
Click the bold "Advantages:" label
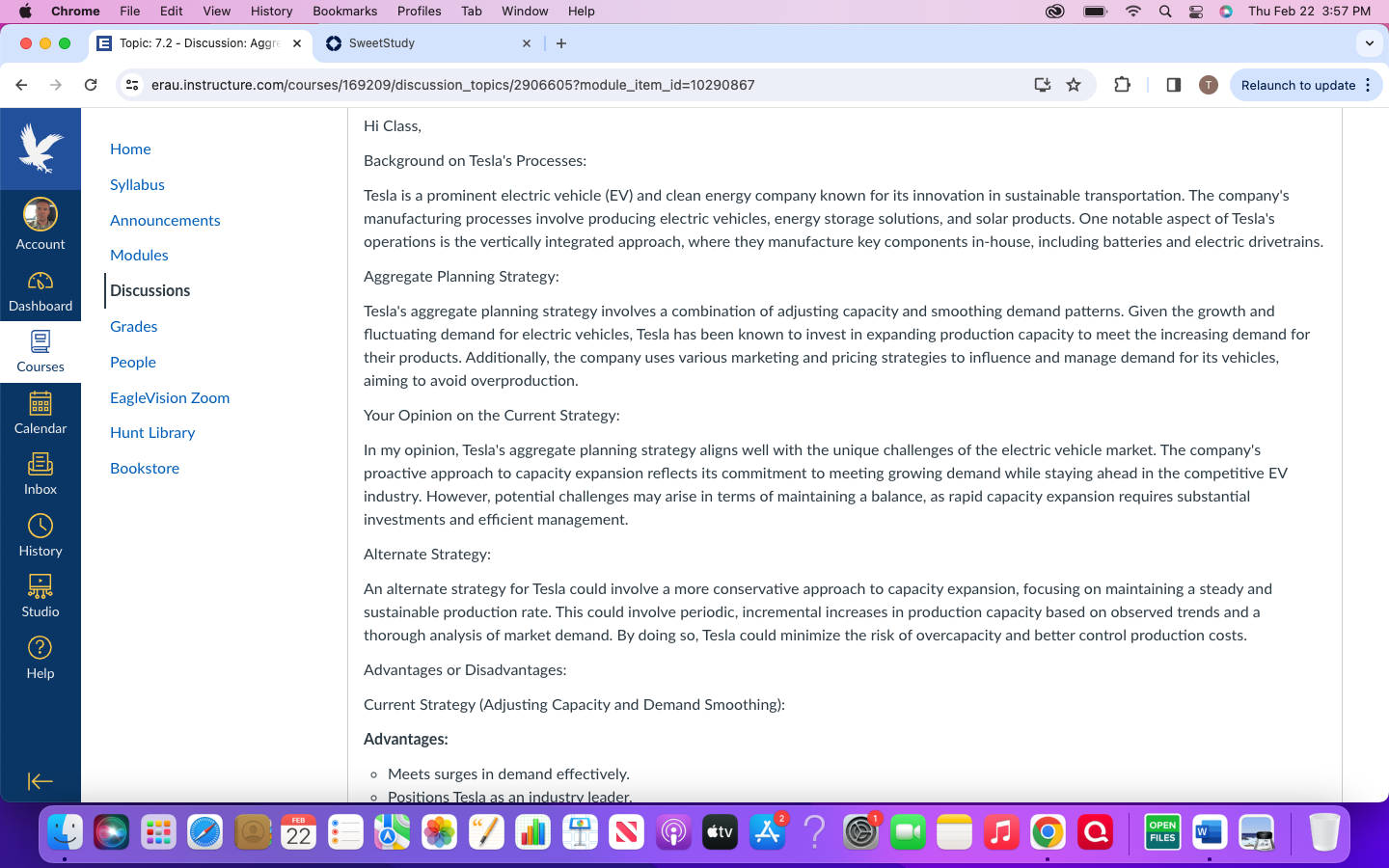coord(406,739)
